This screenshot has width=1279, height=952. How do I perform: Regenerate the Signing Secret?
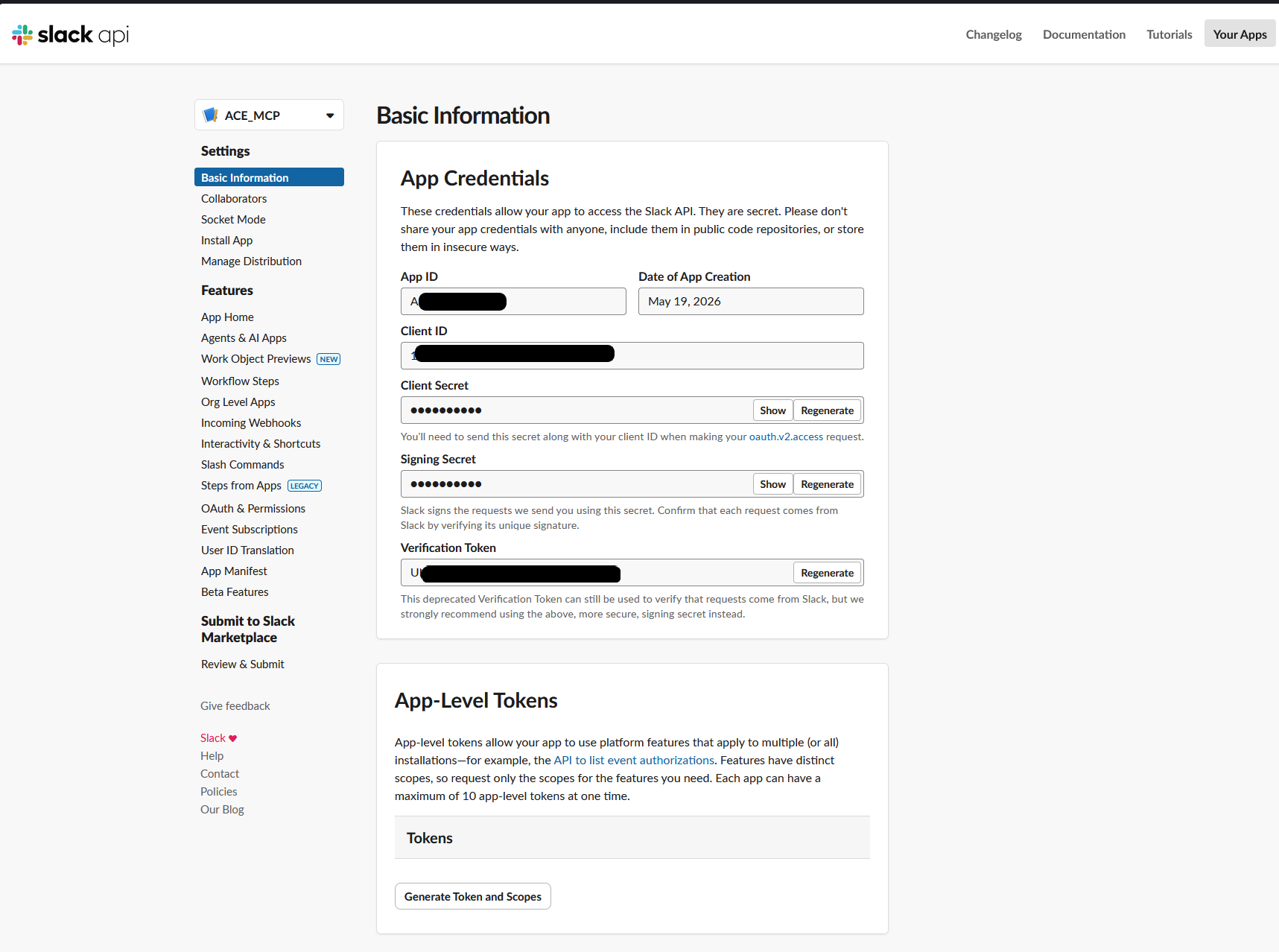[x=827, y=484]
